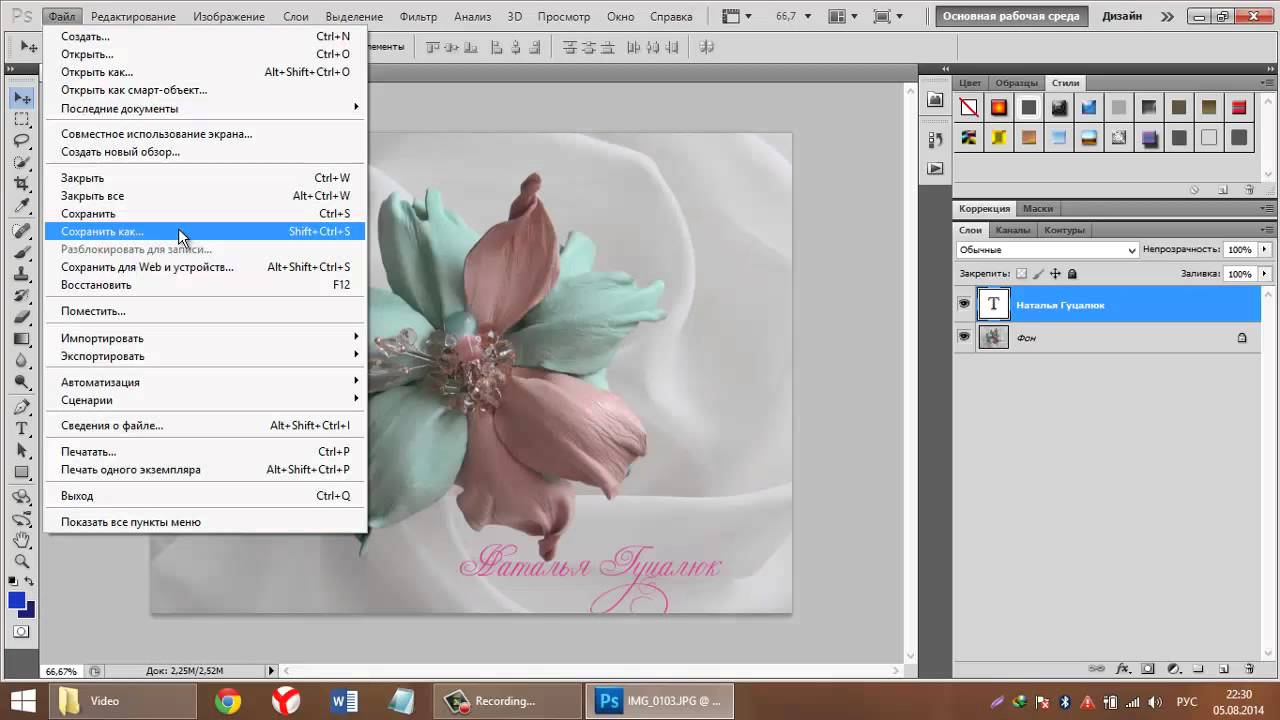Image resolution: width=1280 pixels, height=720 pixels.
Task: Select the Pen tool
Action: click(21, 408)
